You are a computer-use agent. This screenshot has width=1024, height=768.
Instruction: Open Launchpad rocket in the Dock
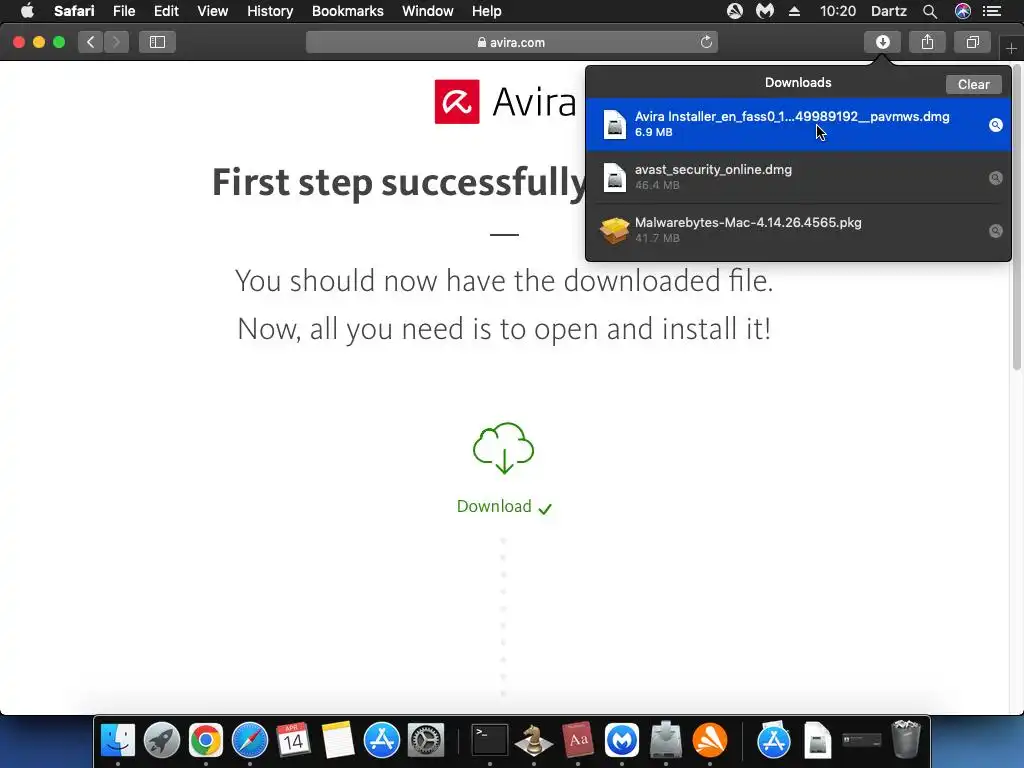162,740
